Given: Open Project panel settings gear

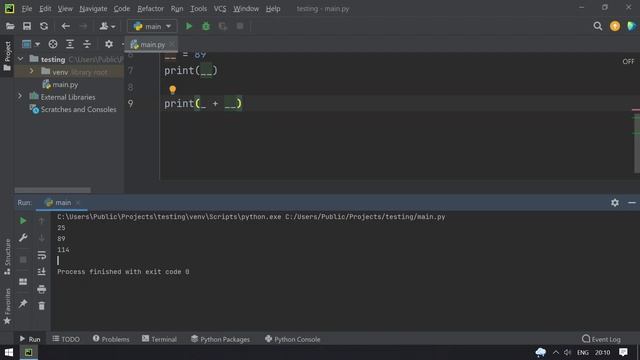Looking at the screenshot, I should tap(109, 44).
